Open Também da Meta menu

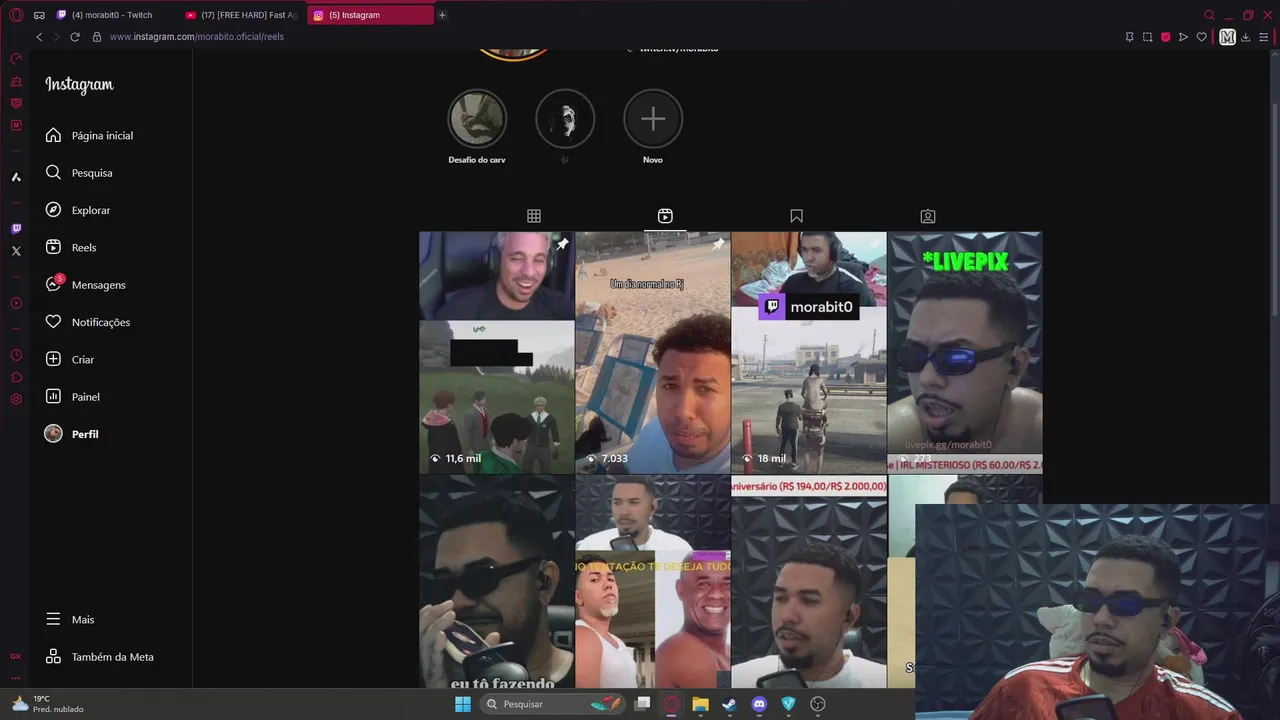pyautogui.click(x=100, y=657)
